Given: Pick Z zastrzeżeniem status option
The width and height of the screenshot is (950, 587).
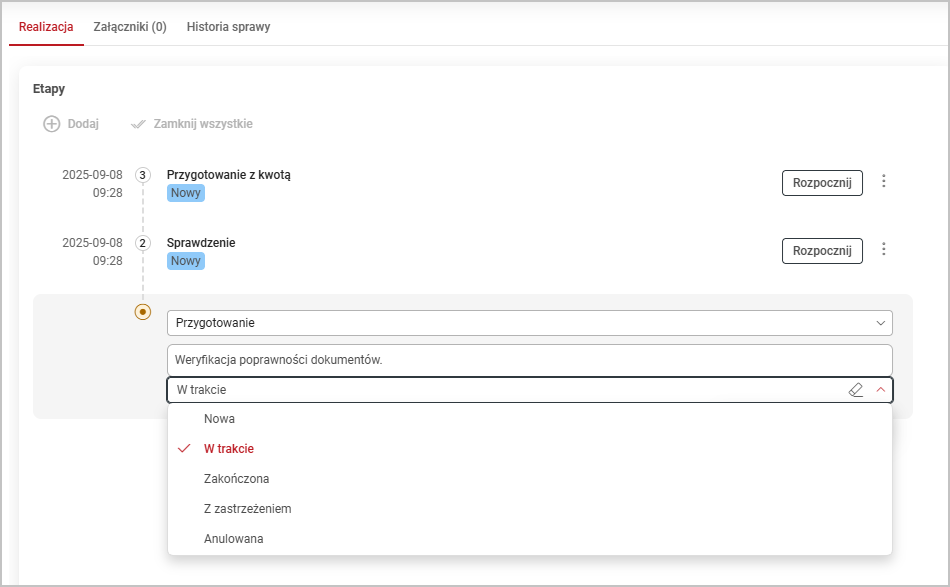Looking at the screenshot, I should click(247, 509).
